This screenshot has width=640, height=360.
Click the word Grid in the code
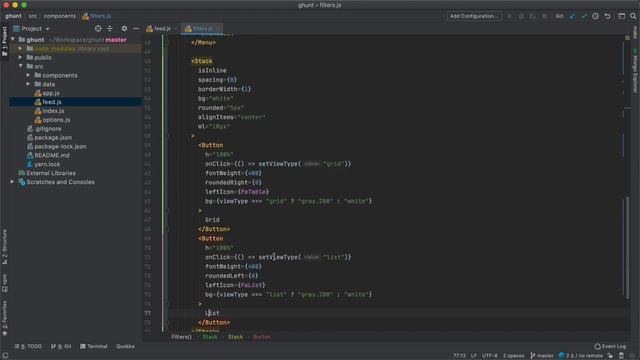pos(212,220)
